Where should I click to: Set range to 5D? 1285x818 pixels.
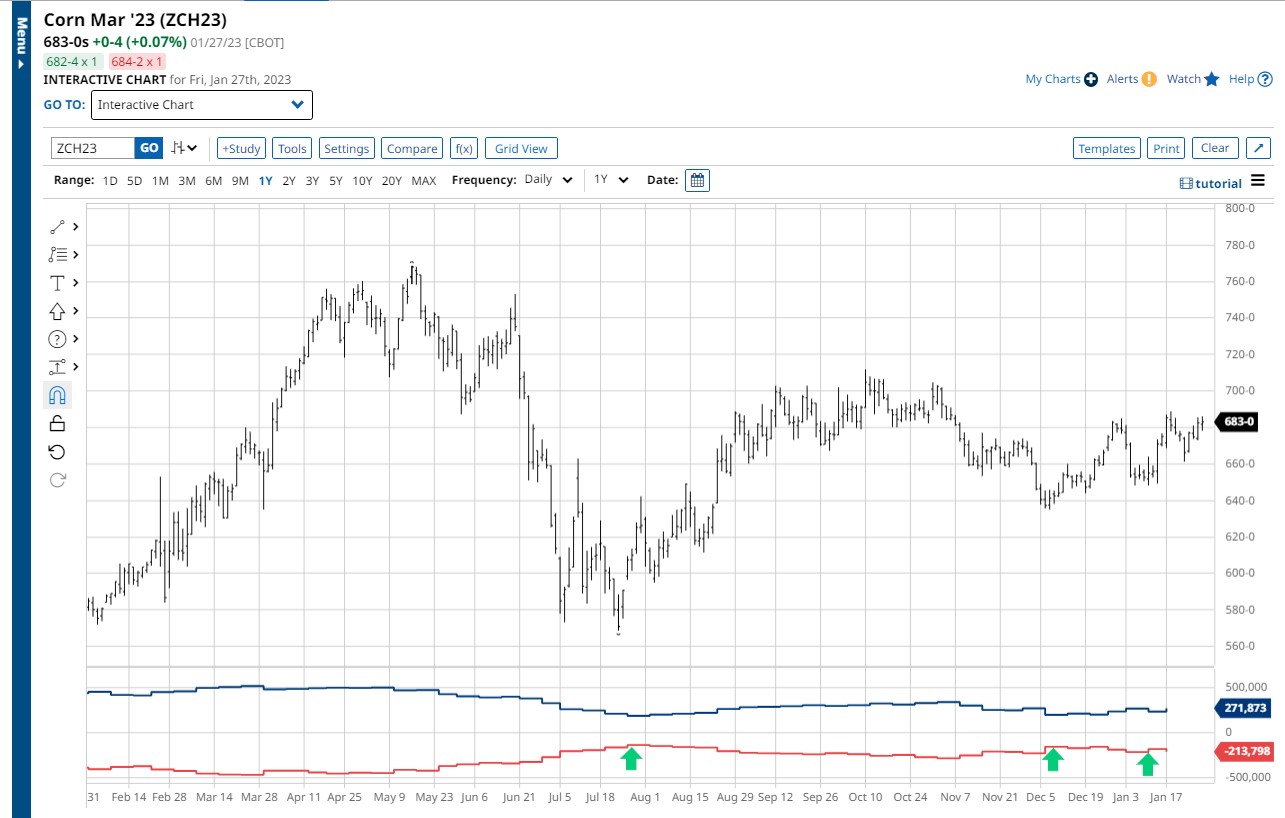coord(135,181)
